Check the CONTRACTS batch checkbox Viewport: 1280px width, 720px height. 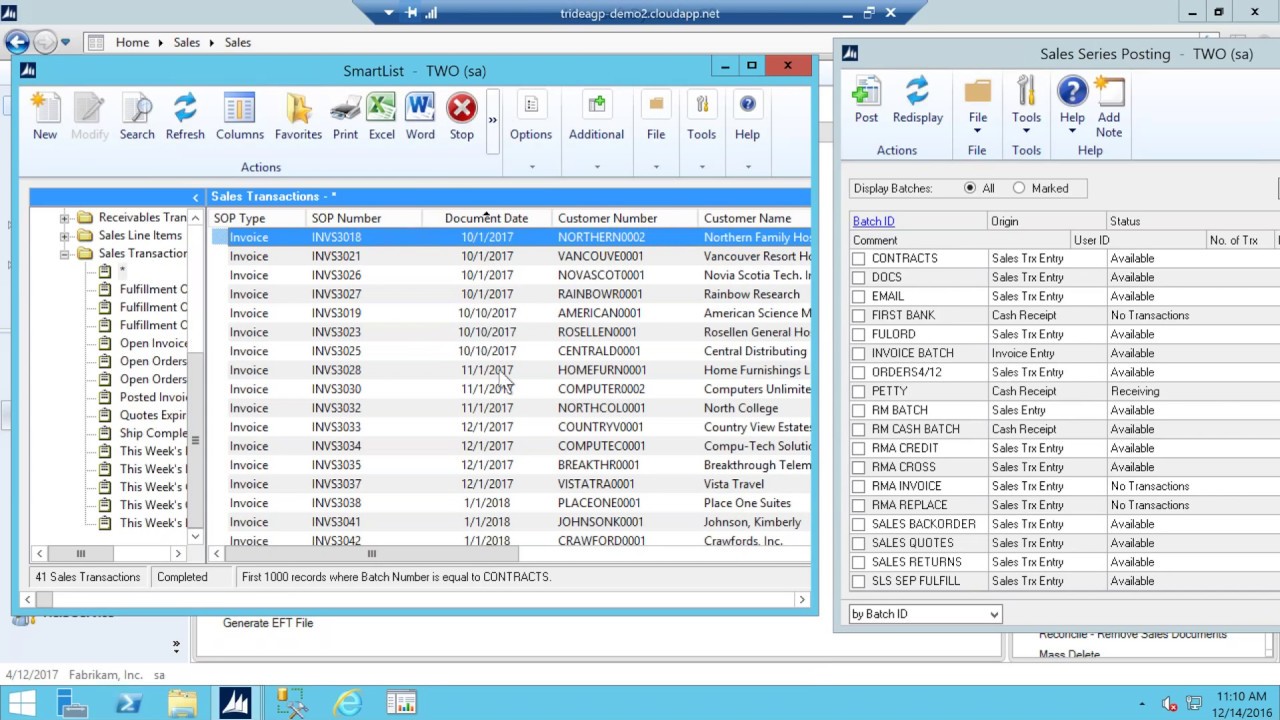pos(859,258)
